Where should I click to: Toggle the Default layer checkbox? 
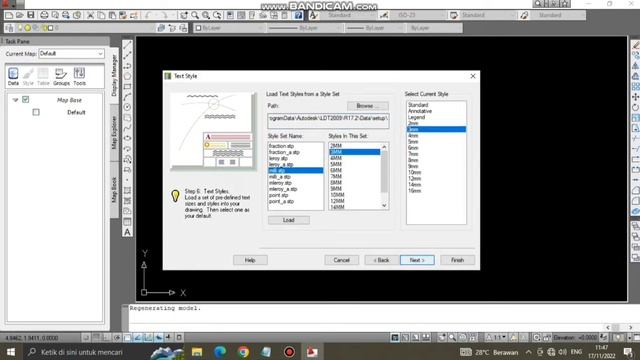point(36,112)
